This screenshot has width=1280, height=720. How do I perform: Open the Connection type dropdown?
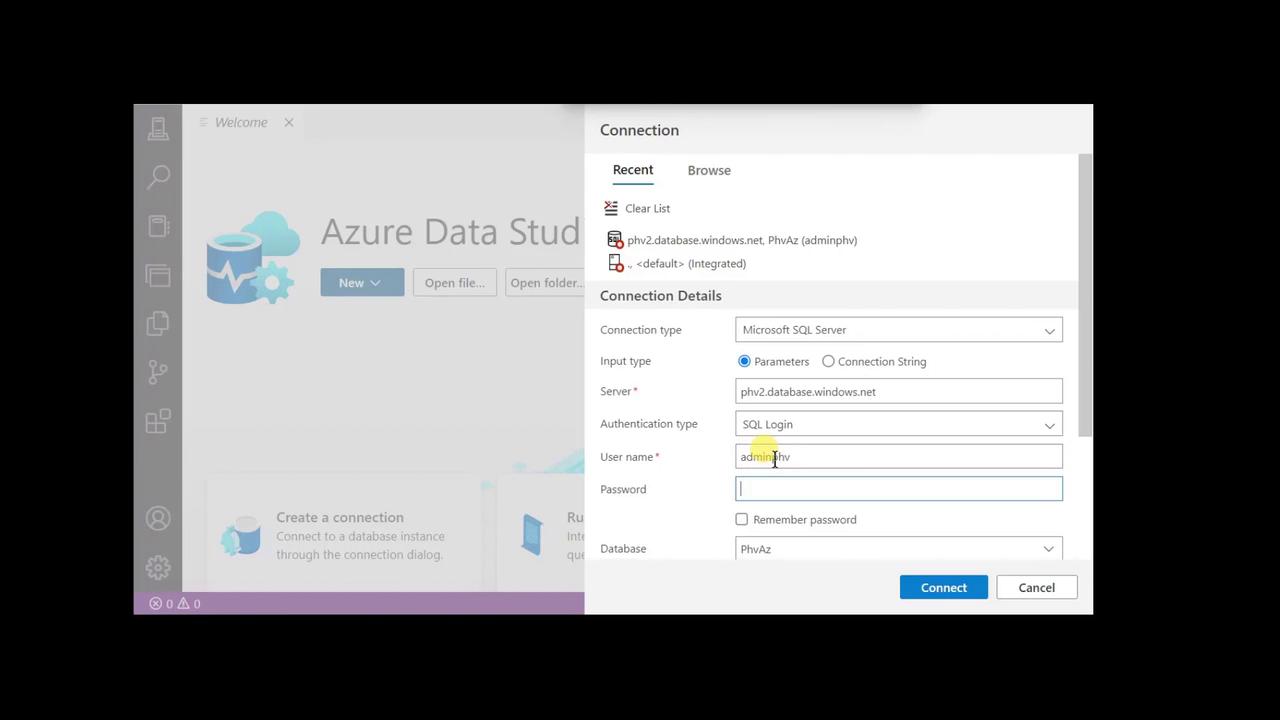pos(899,330)
